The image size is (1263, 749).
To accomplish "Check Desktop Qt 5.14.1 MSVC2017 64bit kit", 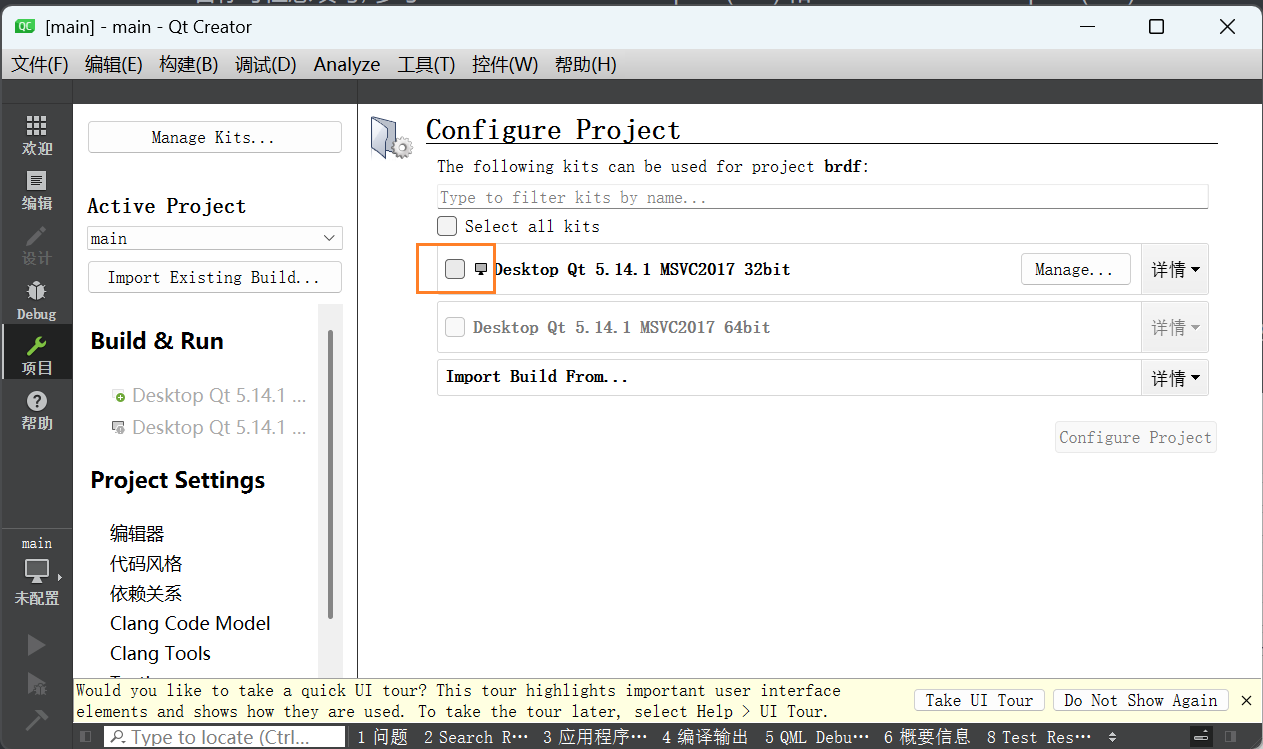I will 455,327.
